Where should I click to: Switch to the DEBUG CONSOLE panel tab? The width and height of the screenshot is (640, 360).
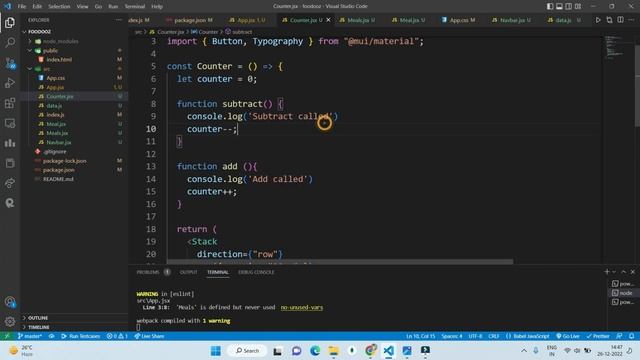pyautogui.click(x=256, y=272)
